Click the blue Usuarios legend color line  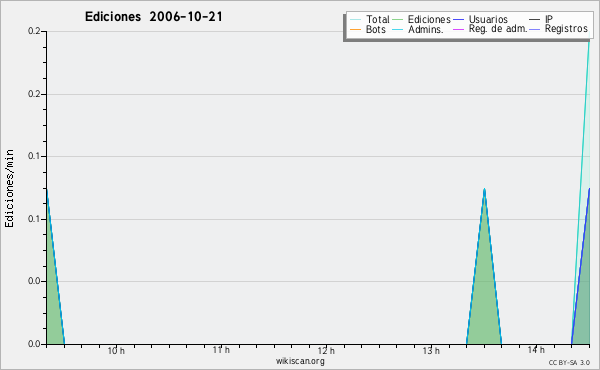(x=458, y=20)
